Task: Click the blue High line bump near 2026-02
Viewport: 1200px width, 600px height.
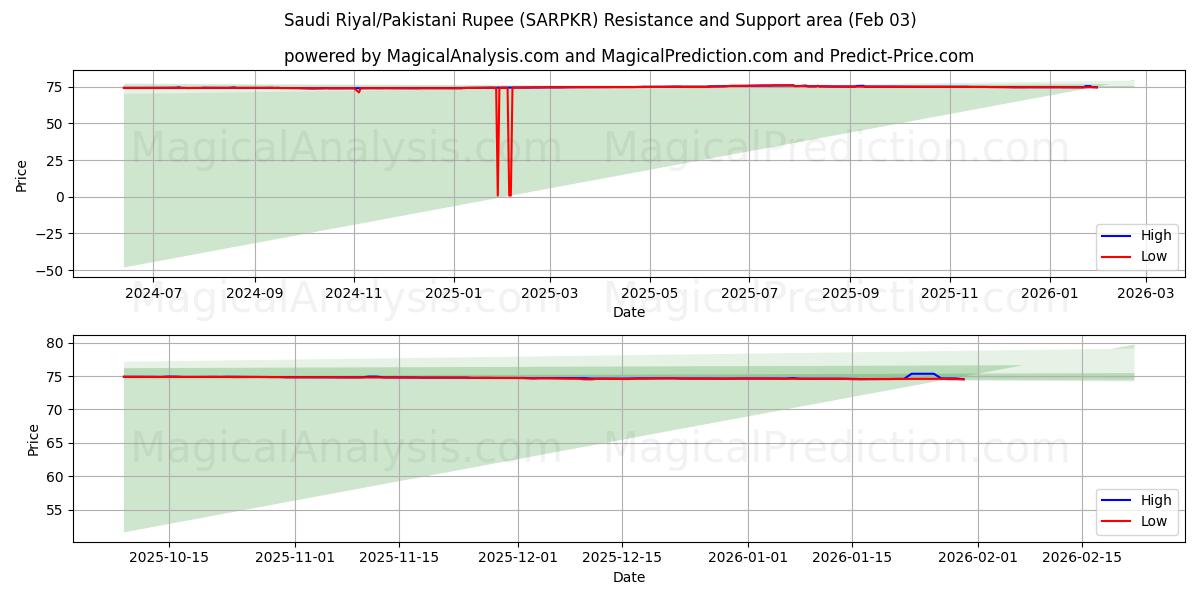Action: click(x=920, y=374)
